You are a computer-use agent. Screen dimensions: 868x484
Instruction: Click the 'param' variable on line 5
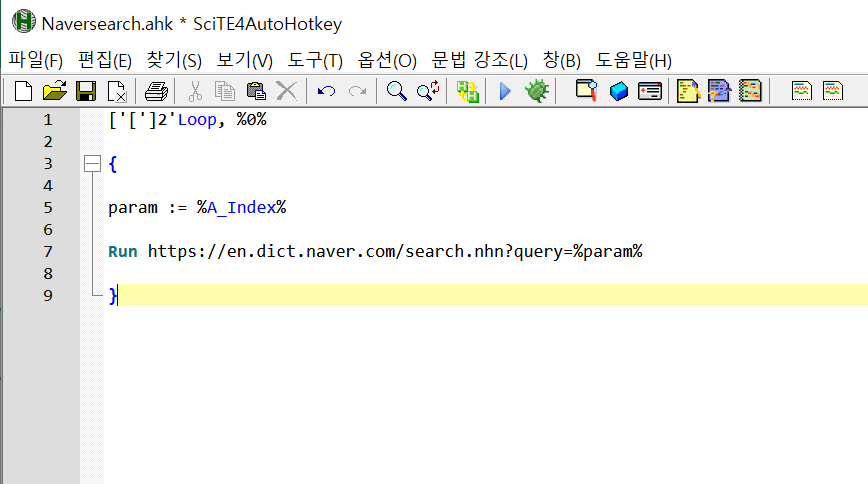[133, 208]
